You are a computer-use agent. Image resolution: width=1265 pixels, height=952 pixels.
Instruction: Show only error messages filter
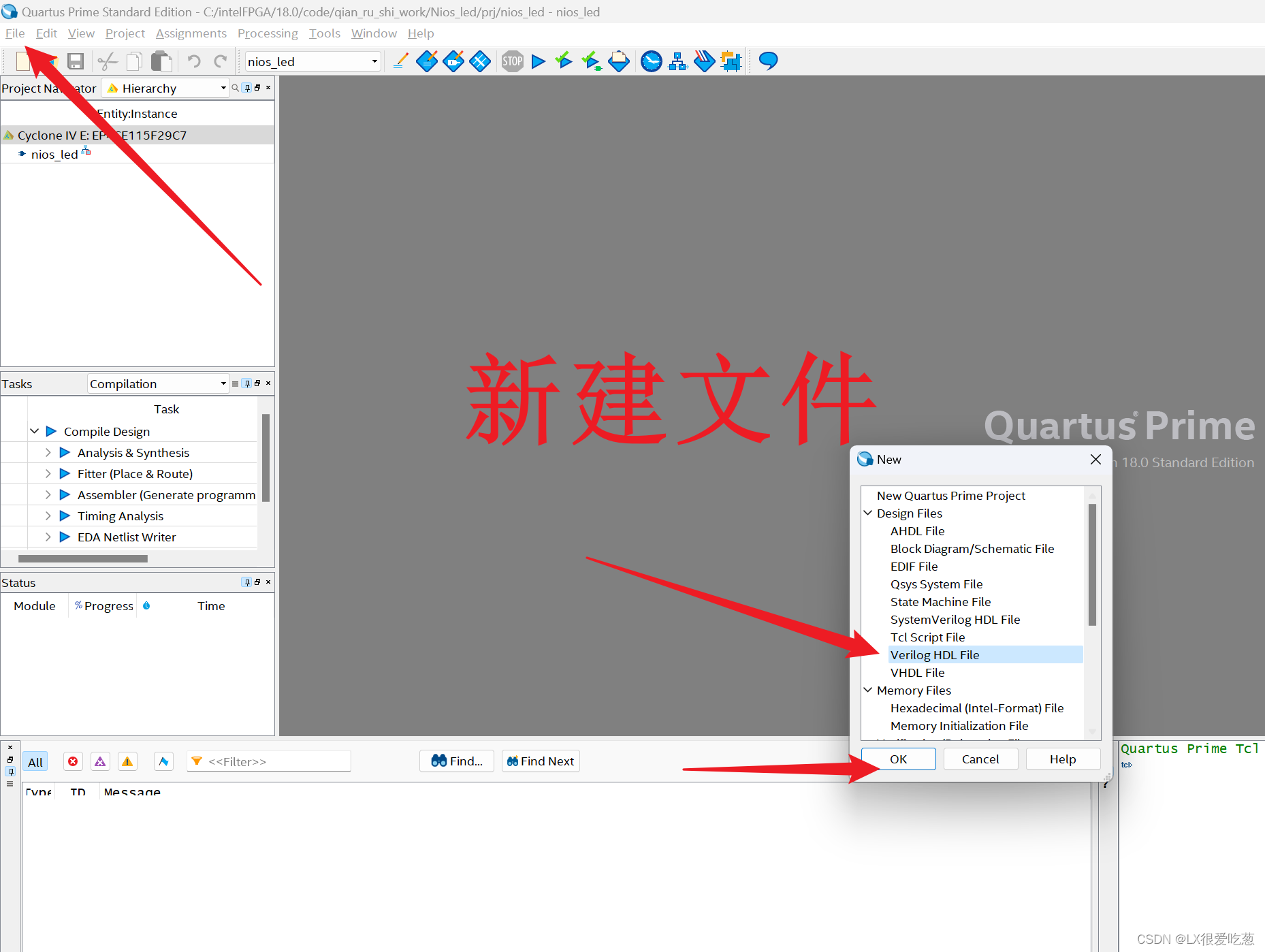(73, 761)
